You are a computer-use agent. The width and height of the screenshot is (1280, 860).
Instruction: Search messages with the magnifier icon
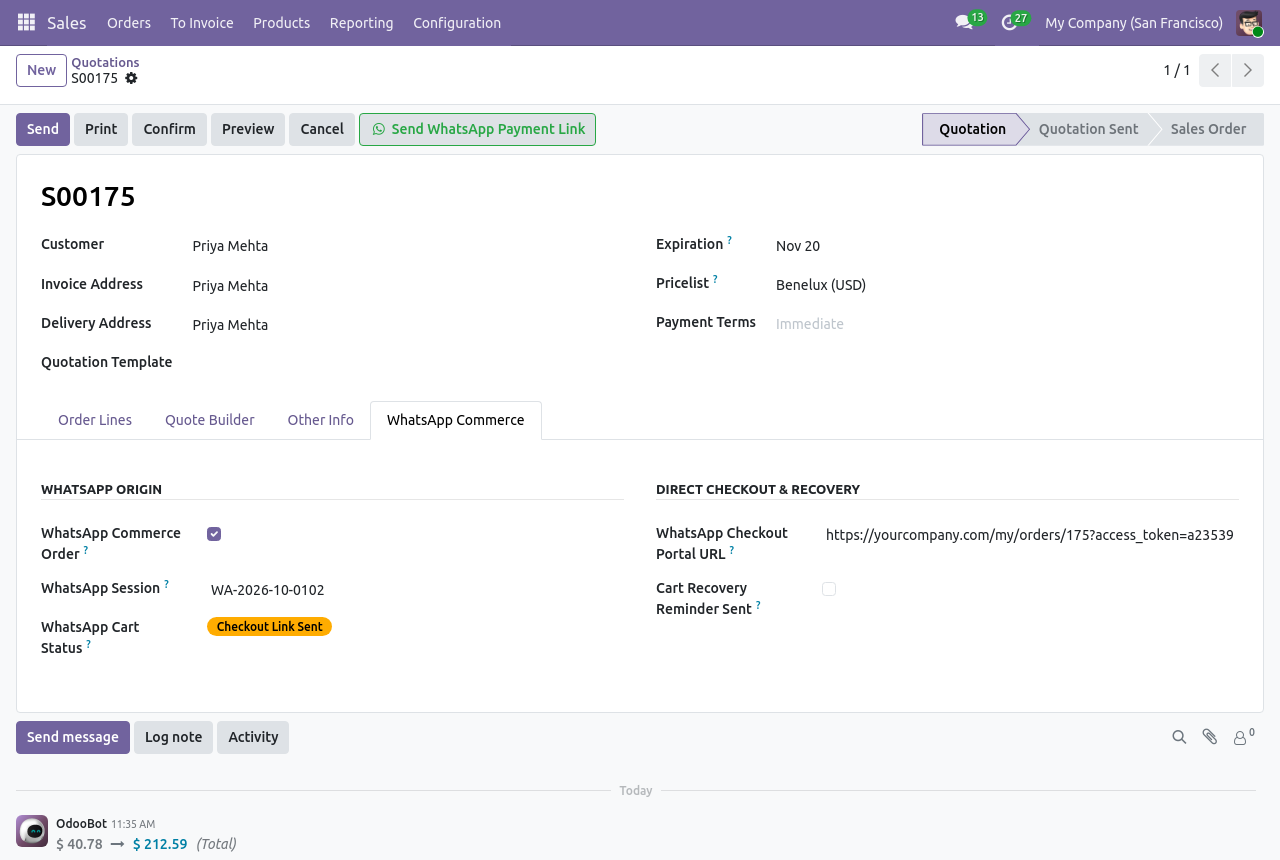pos(1179,737)
